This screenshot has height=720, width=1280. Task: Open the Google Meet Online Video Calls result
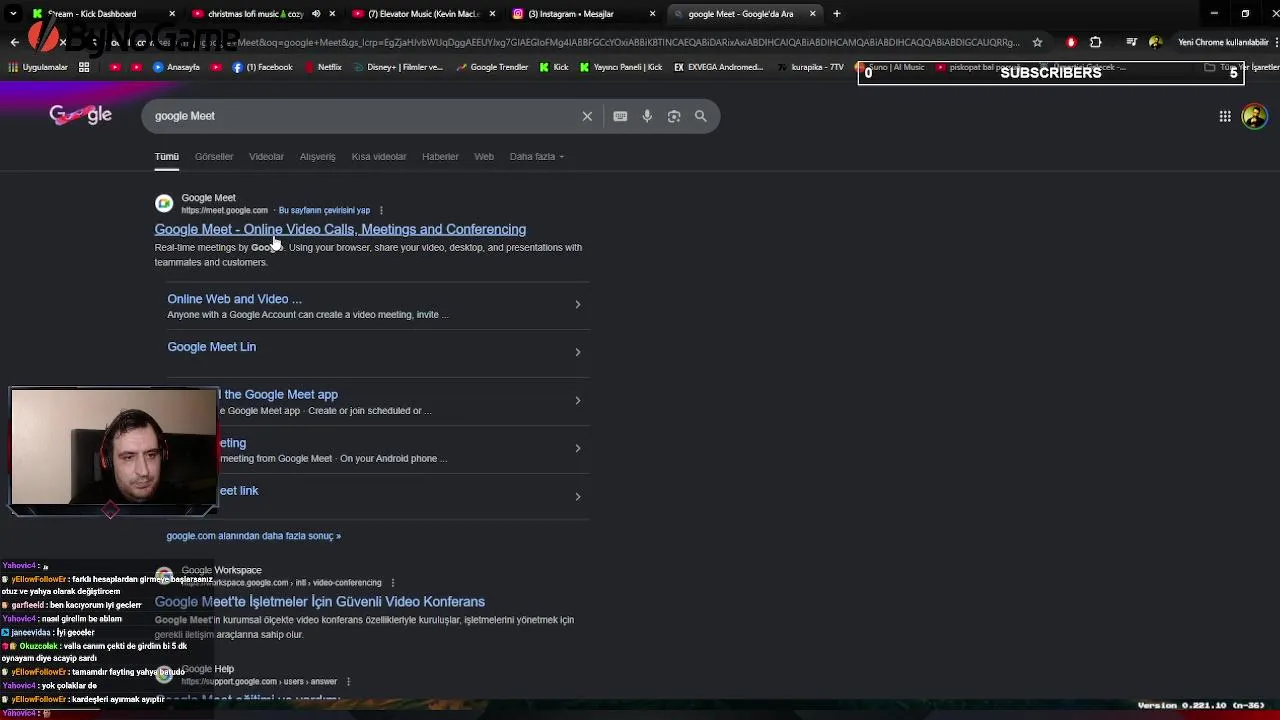pyautogui.click(x=340, y=229)
